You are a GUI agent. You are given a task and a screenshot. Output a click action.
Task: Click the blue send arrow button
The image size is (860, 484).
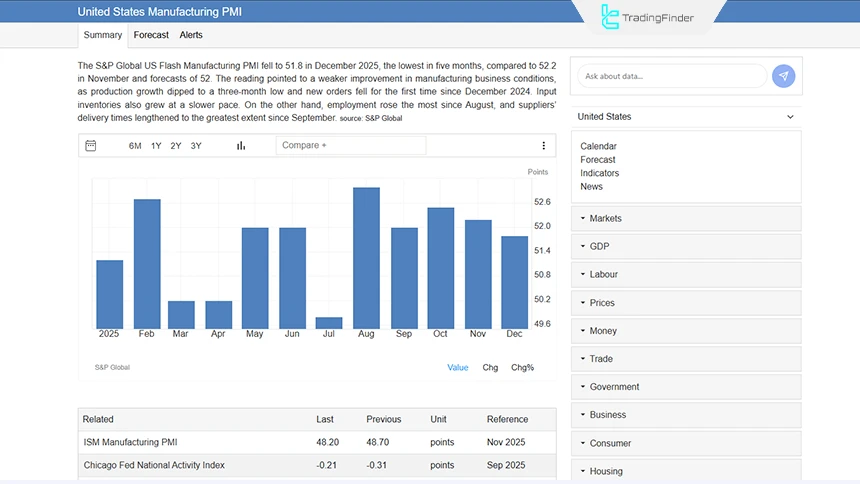point(784,76)
